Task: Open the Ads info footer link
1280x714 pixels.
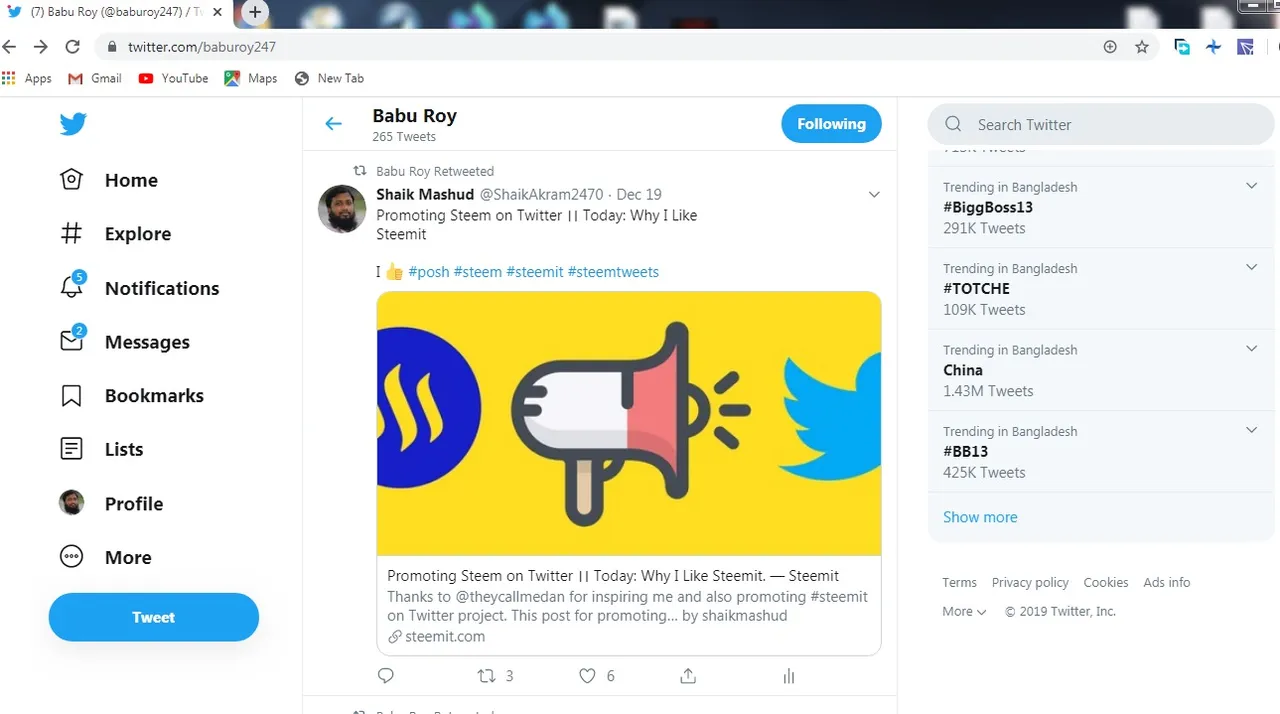Action: 1167,582
